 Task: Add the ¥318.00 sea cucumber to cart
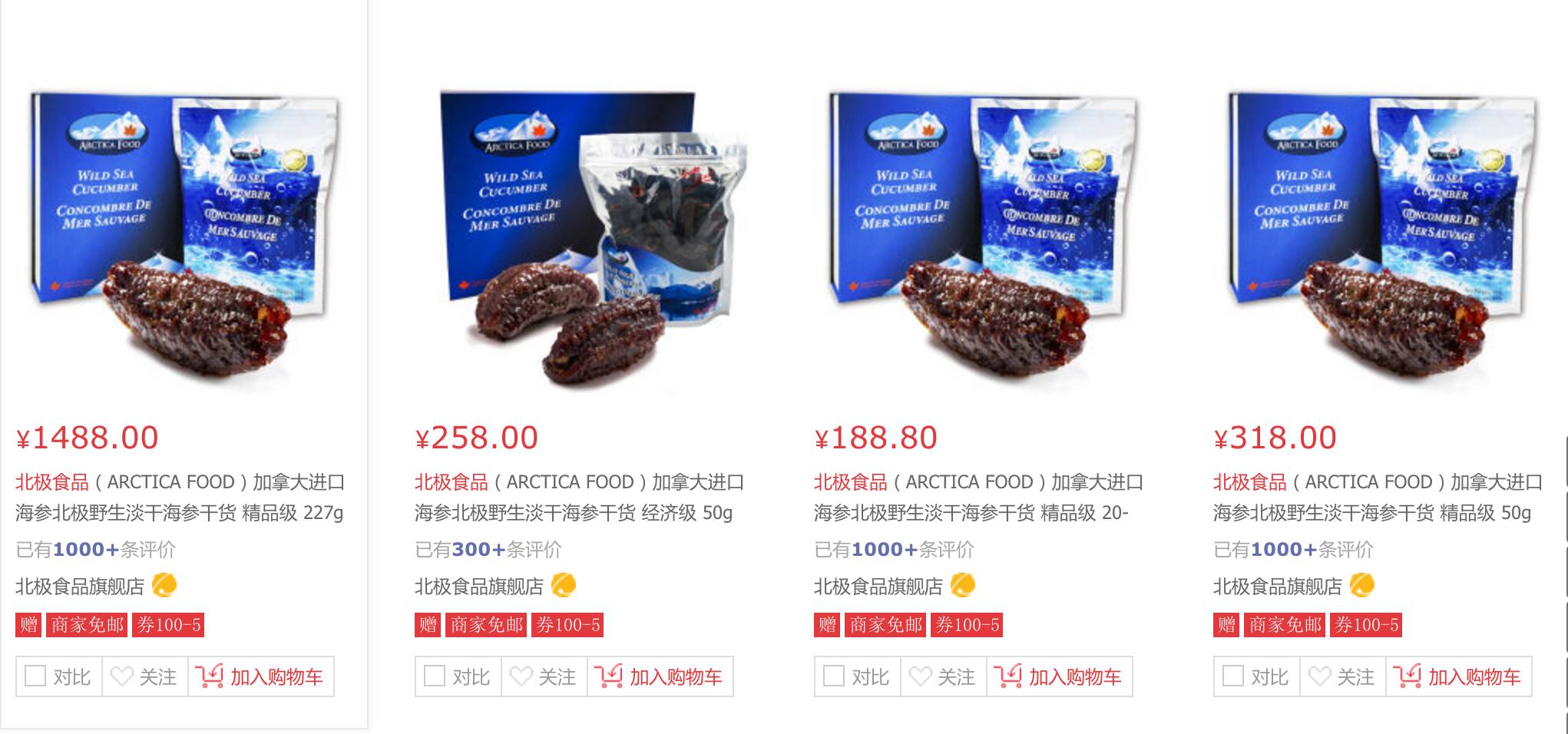pyautogui.click(x=1458, y=676)
